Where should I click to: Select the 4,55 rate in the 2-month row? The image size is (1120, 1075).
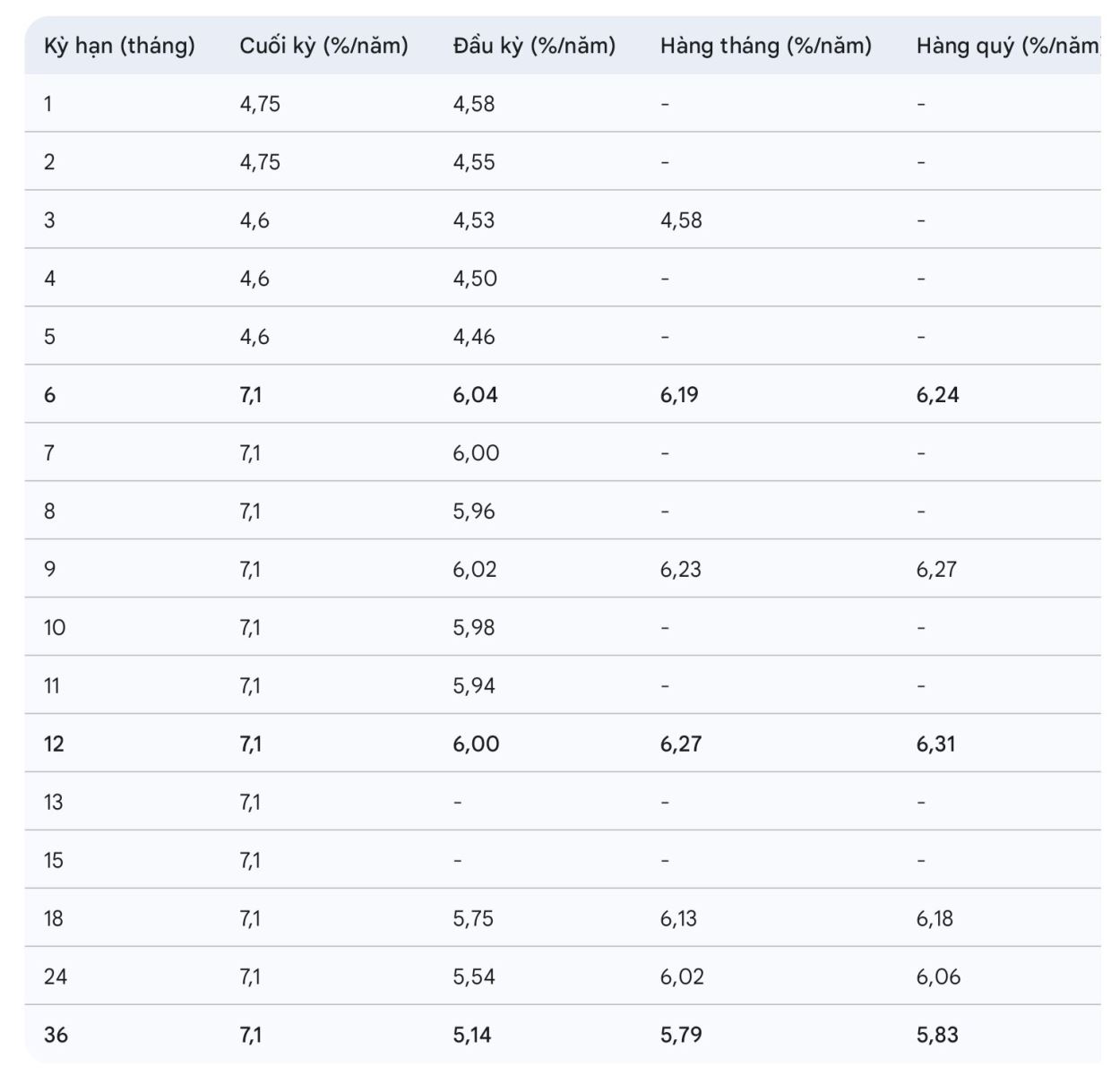(x=473, y=162)
